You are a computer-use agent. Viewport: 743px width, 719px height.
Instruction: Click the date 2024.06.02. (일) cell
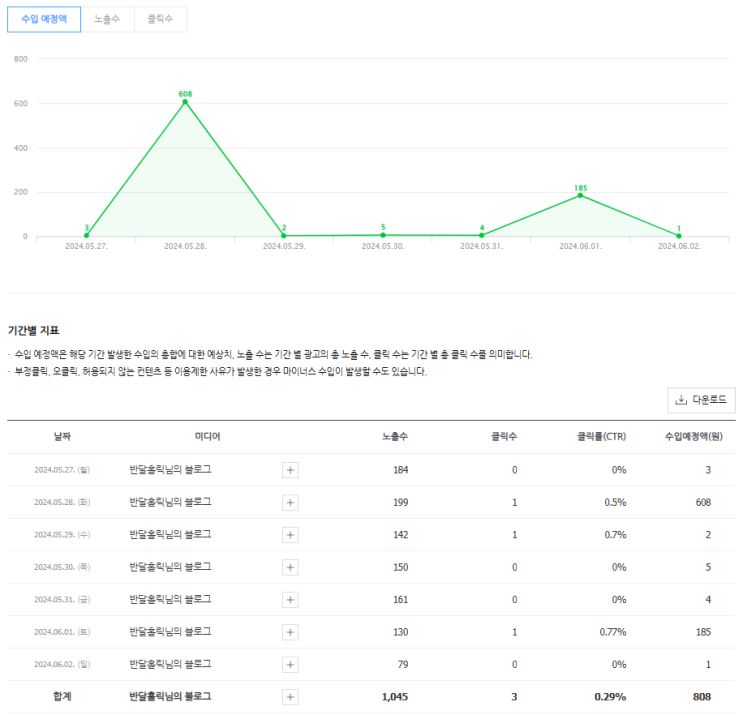click(62, 664)
